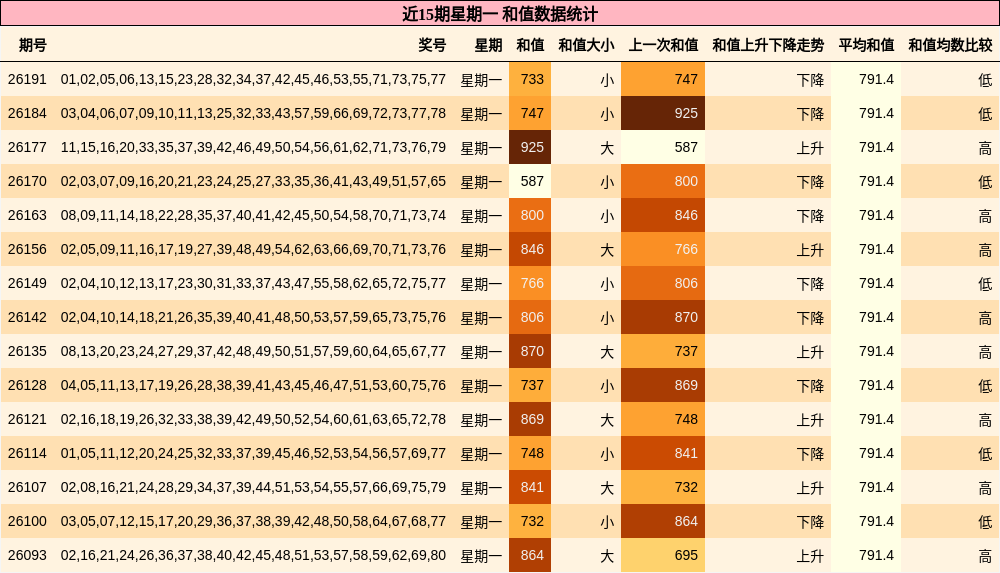Click previous-sum cell 695 in row 26093
Viewport: 1000px width, 573px height.
(663, 555)
